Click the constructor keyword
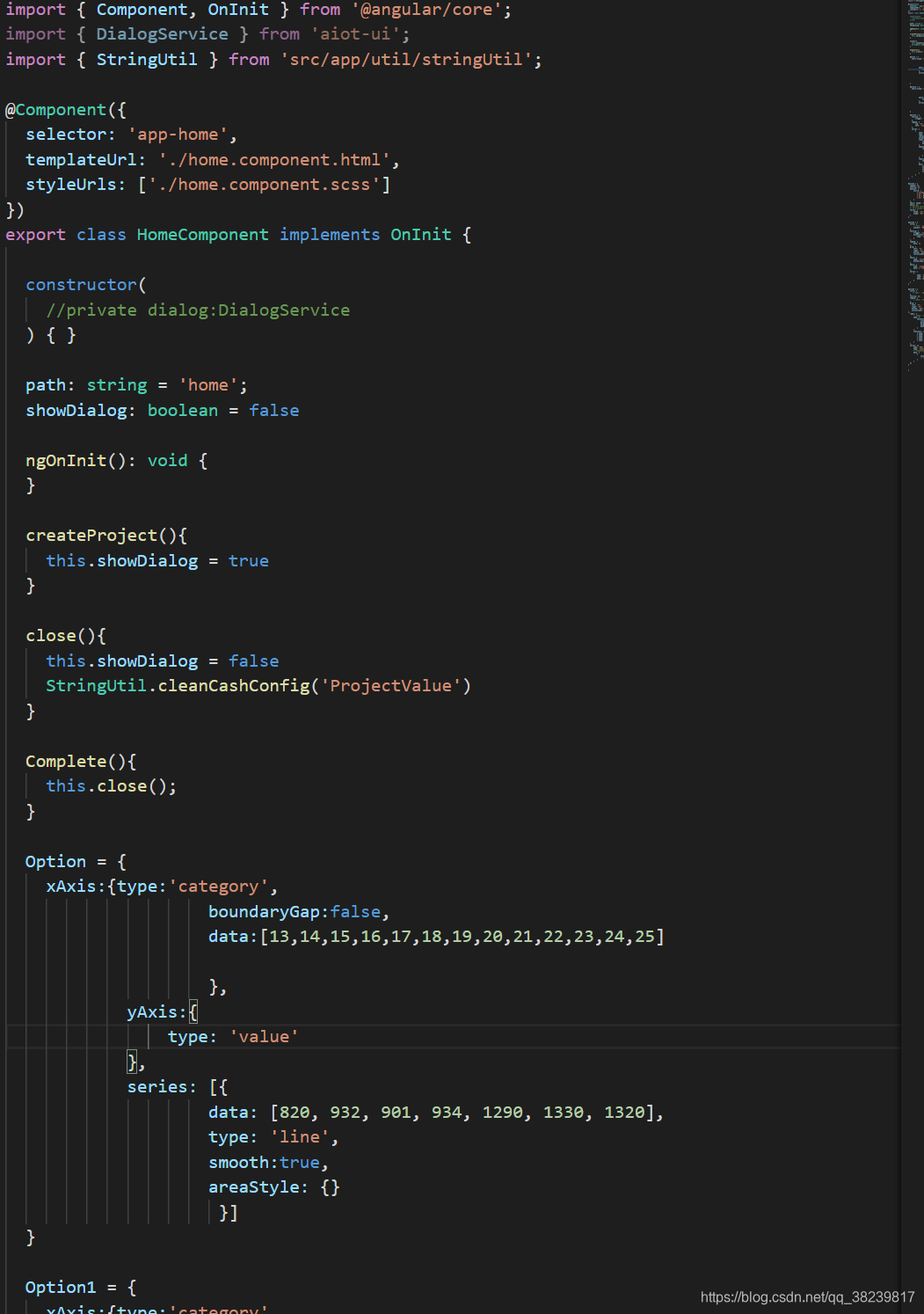 [x=82, y=285]
